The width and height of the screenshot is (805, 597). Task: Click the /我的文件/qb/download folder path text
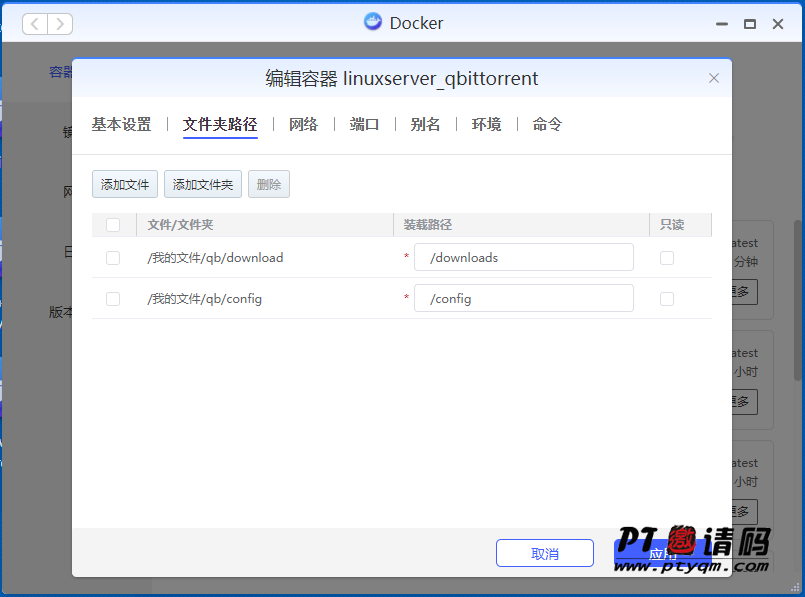tap(215, 258)
